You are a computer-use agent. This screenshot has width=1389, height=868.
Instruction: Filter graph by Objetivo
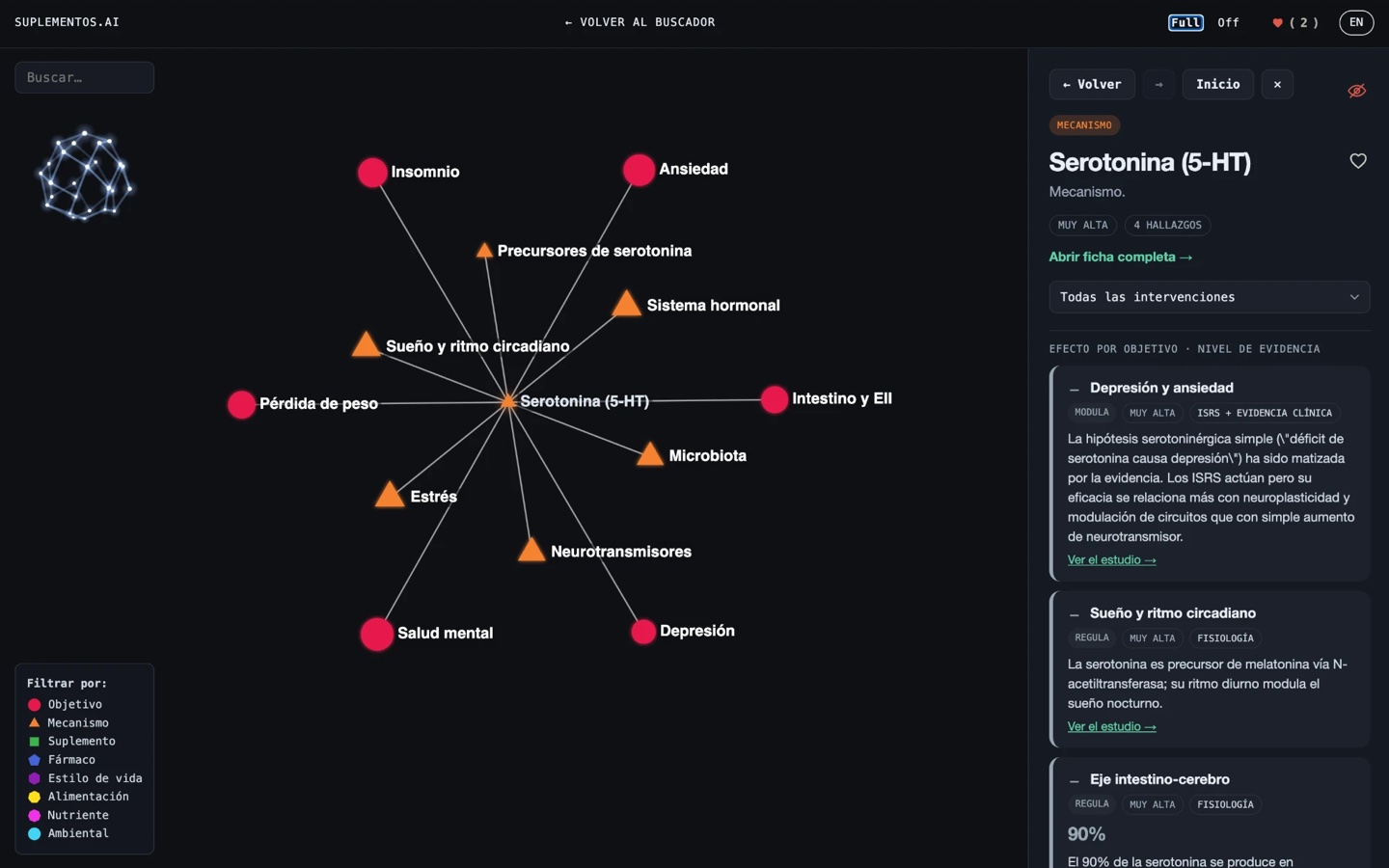[x=66, y=705]
